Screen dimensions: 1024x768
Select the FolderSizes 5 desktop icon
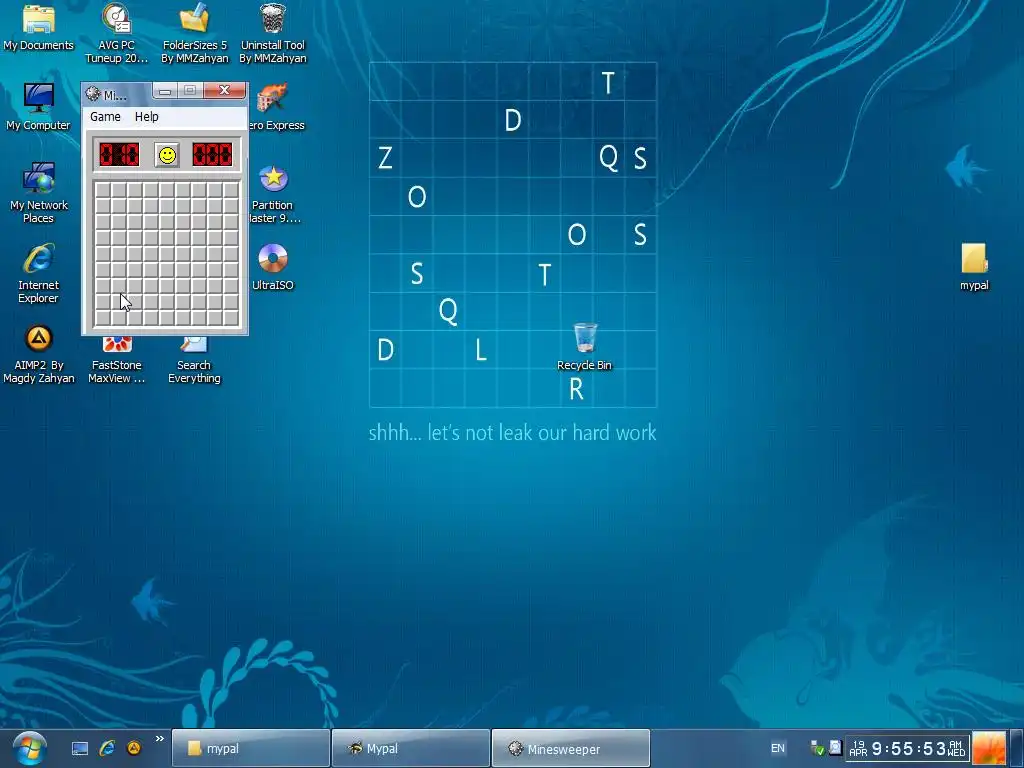tap(195, 33)
